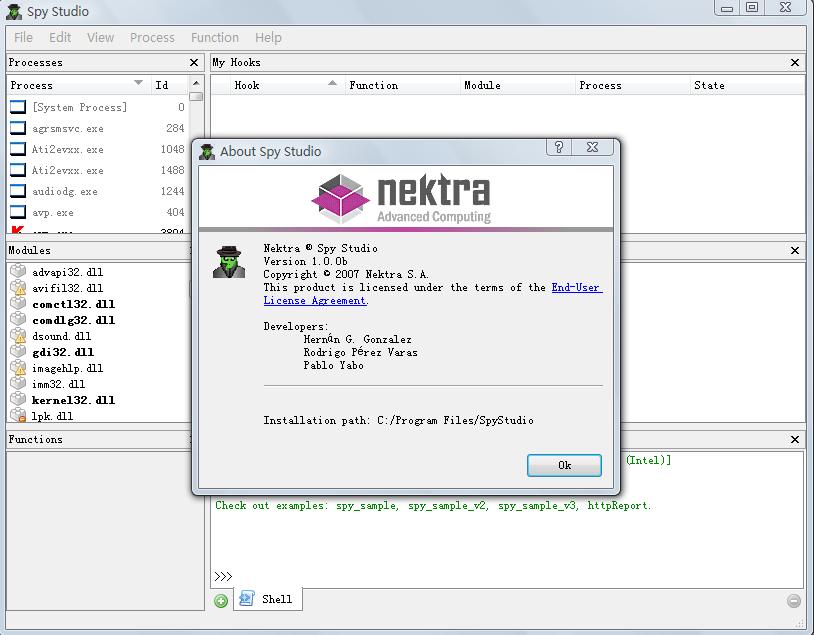Open the View menu

tap(100, 37)
